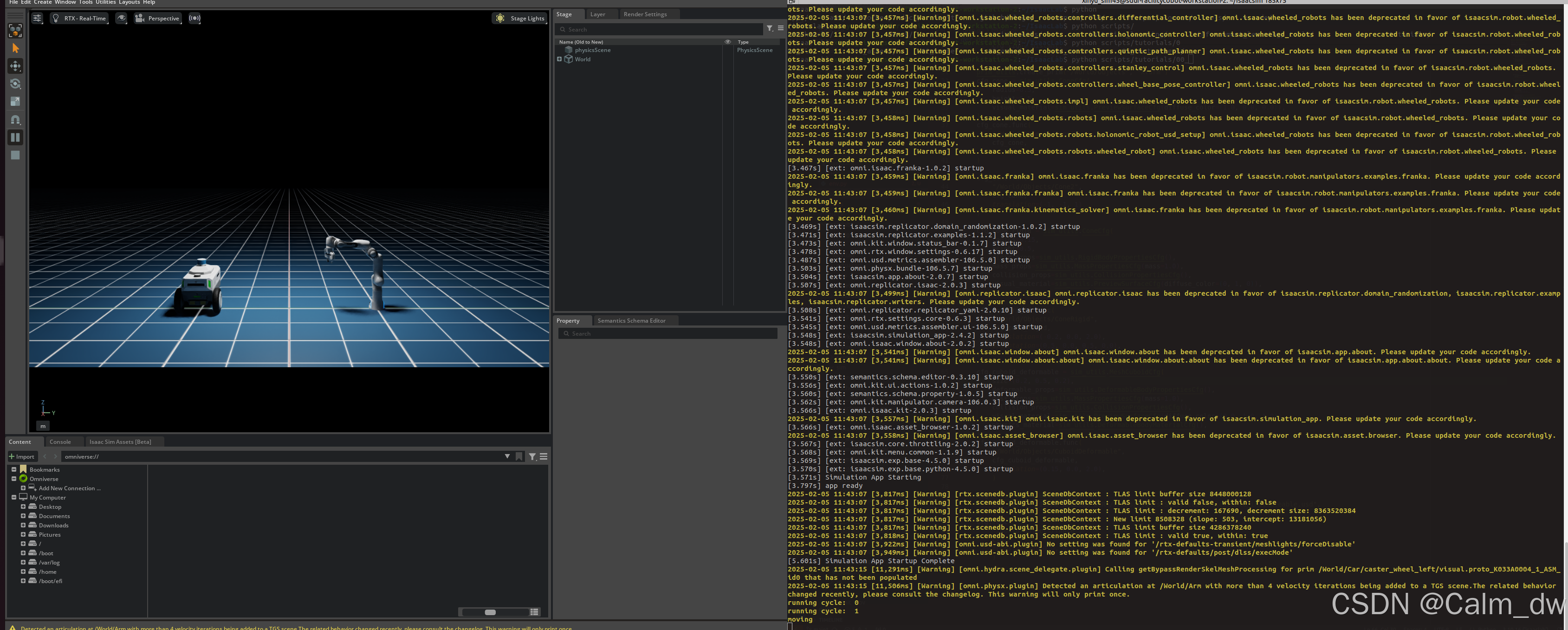Image resolution: width=1568 pixels, height=630 pixels.
Task: Select the arrow selection tool
Action: pyautogui.click(x=15, y=48)
